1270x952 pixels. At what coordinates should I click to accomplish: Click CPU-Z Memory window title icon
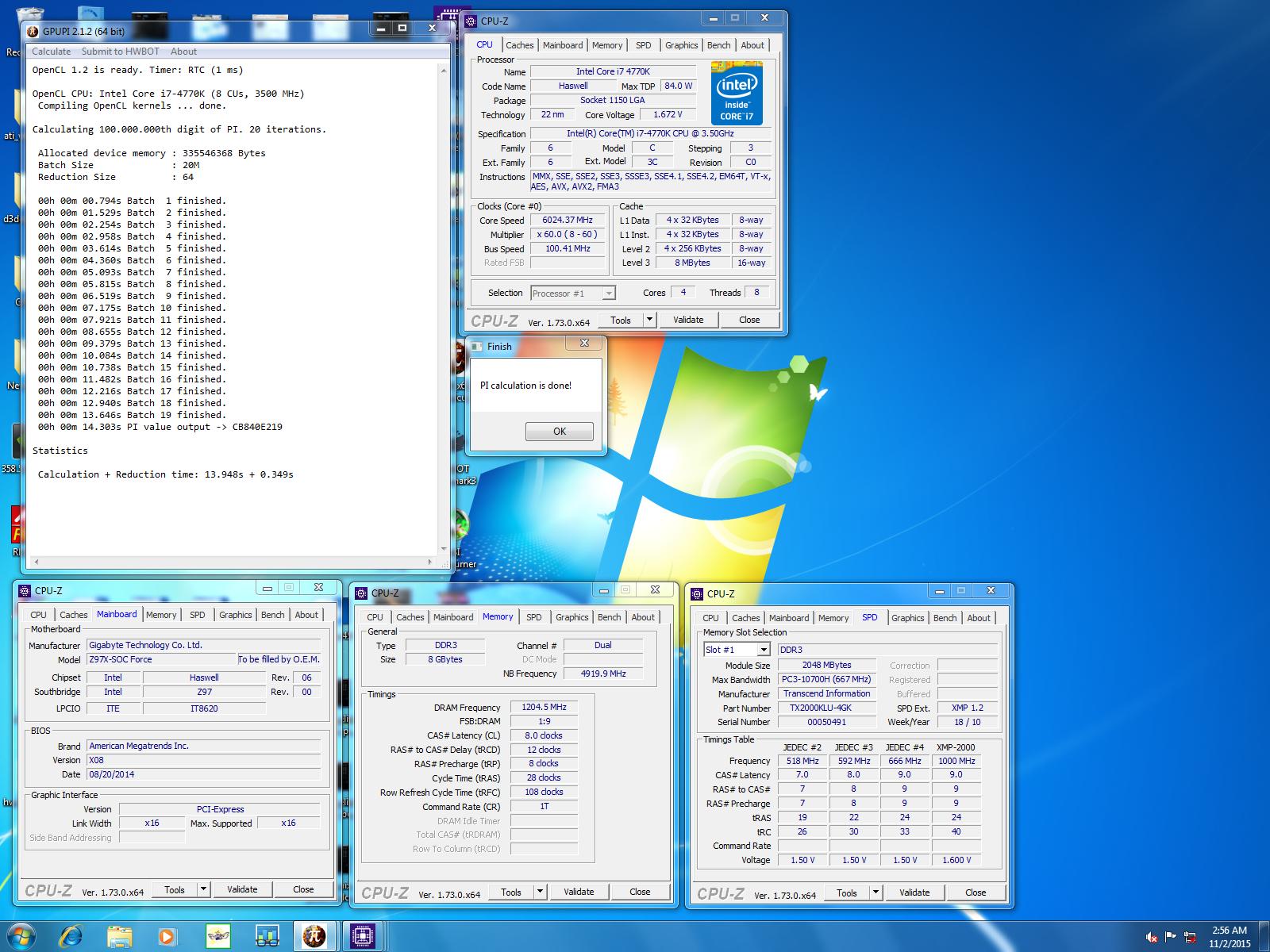pyautogui.click(x=361, y=593)
